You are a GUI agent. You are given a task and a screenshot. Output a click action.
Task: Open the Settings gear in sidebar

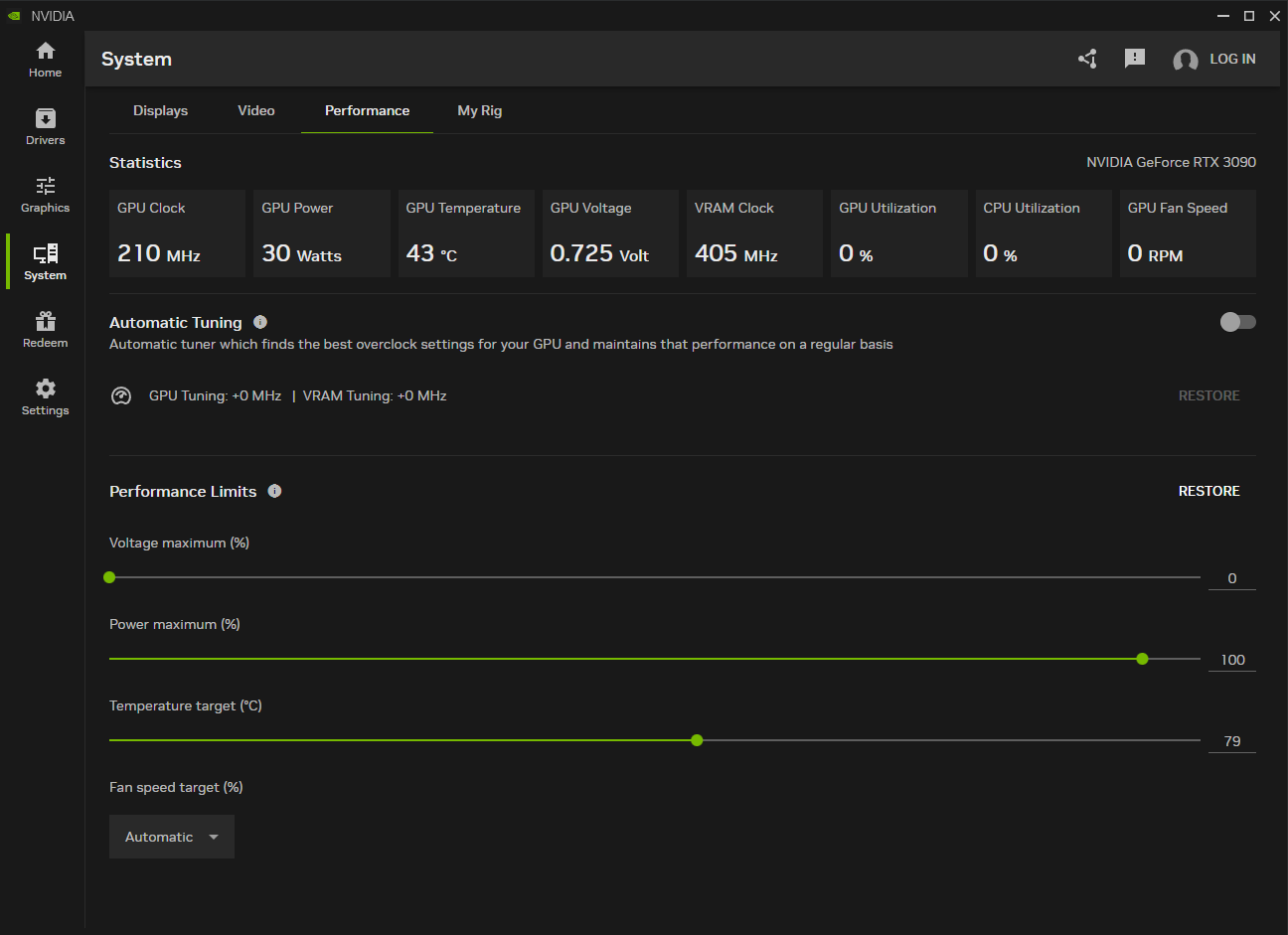(x=45, y=397)
